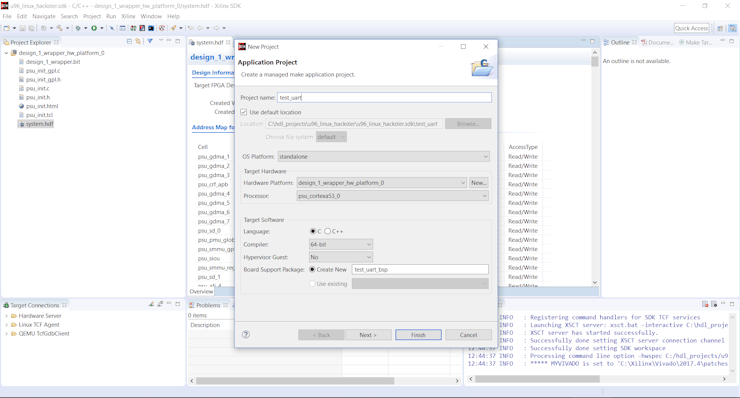Click the editor vertical scrollbar thumb
Image resolution: width=740 pixels, height=398 pixels.
click(x=595, y=61)
